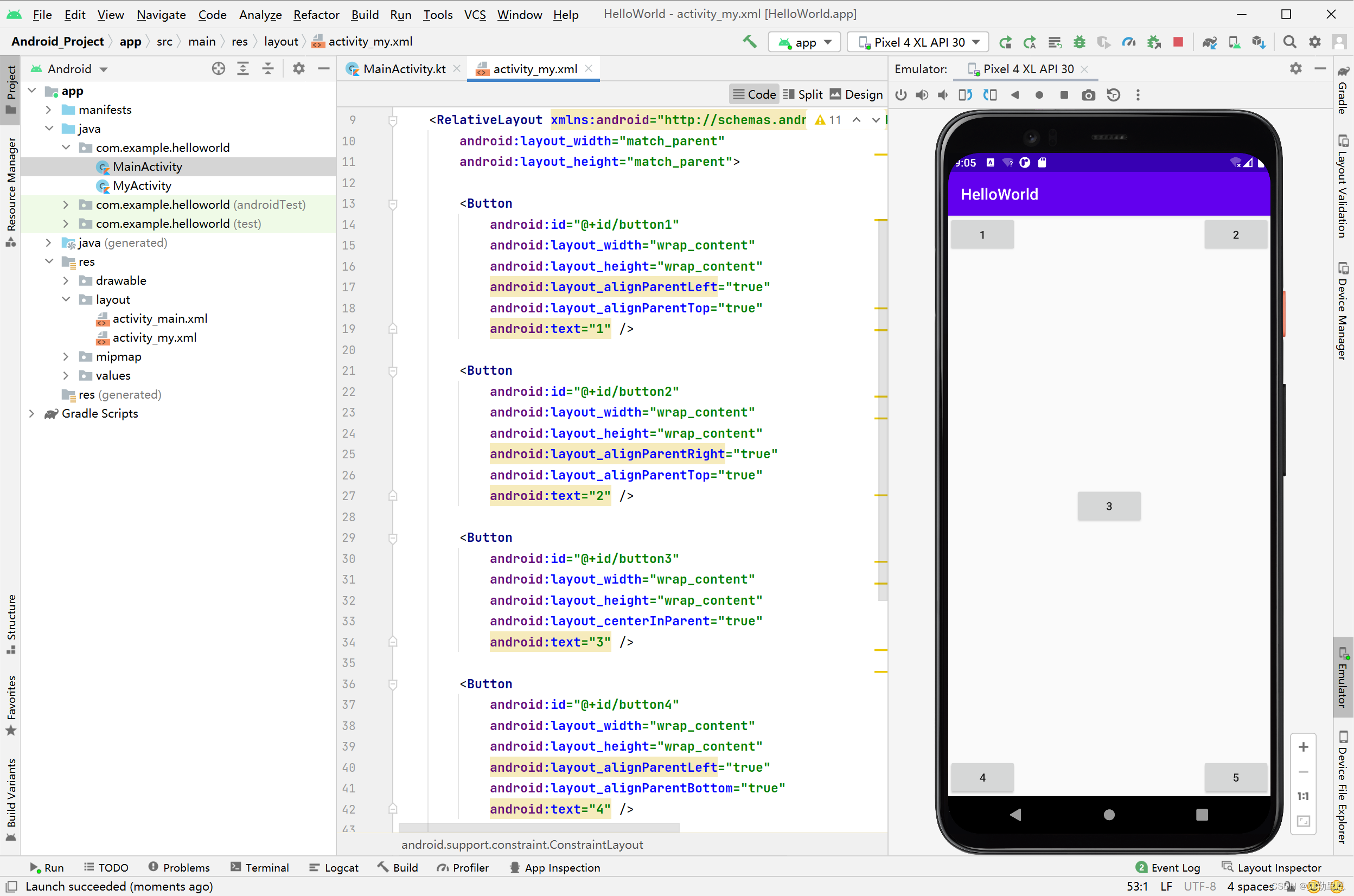Click the Make Project hammer icon
Screen dimensions: 1354x896
point(749,42)
